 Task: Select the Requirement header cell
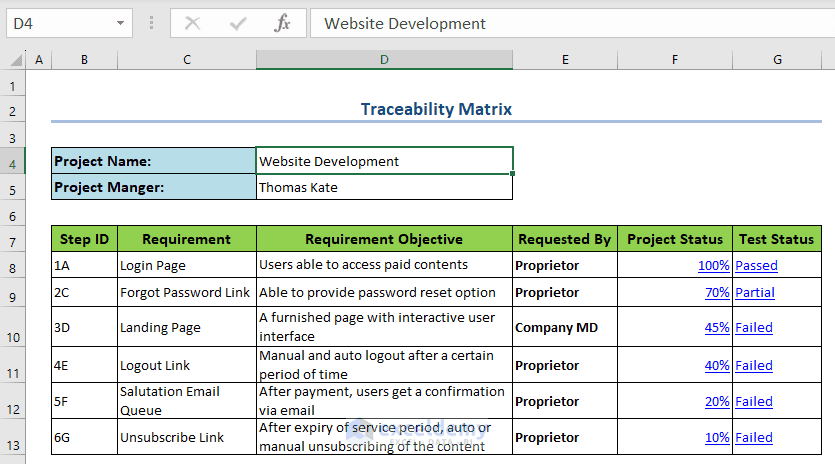[x=187, y=239]
